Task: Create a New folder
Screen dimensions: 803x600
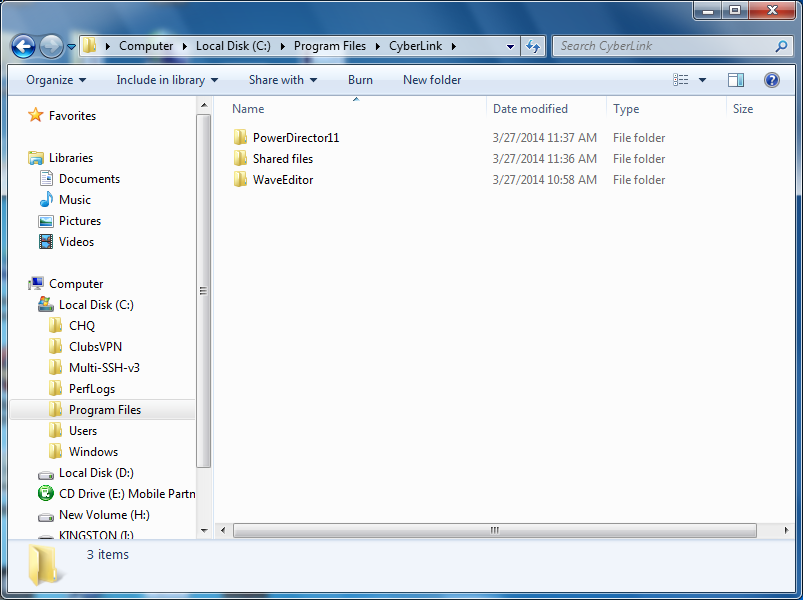Action: coord(432,80)
